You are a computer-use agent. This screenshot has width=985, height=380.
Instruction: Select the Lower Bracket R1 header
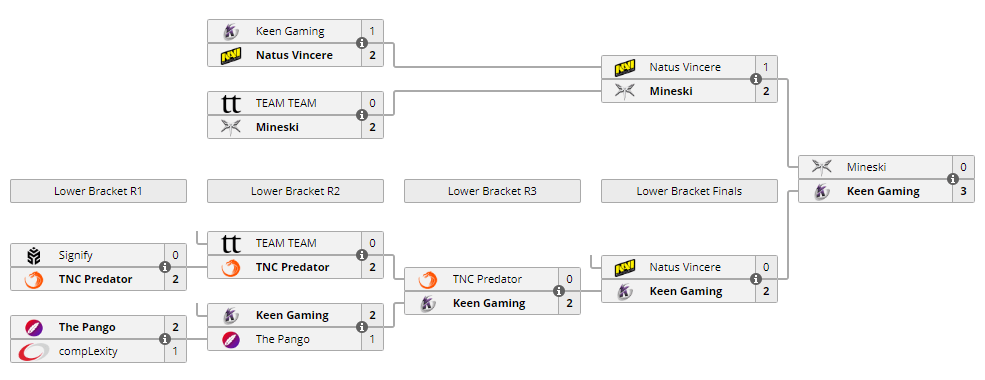tap(98, 191)
